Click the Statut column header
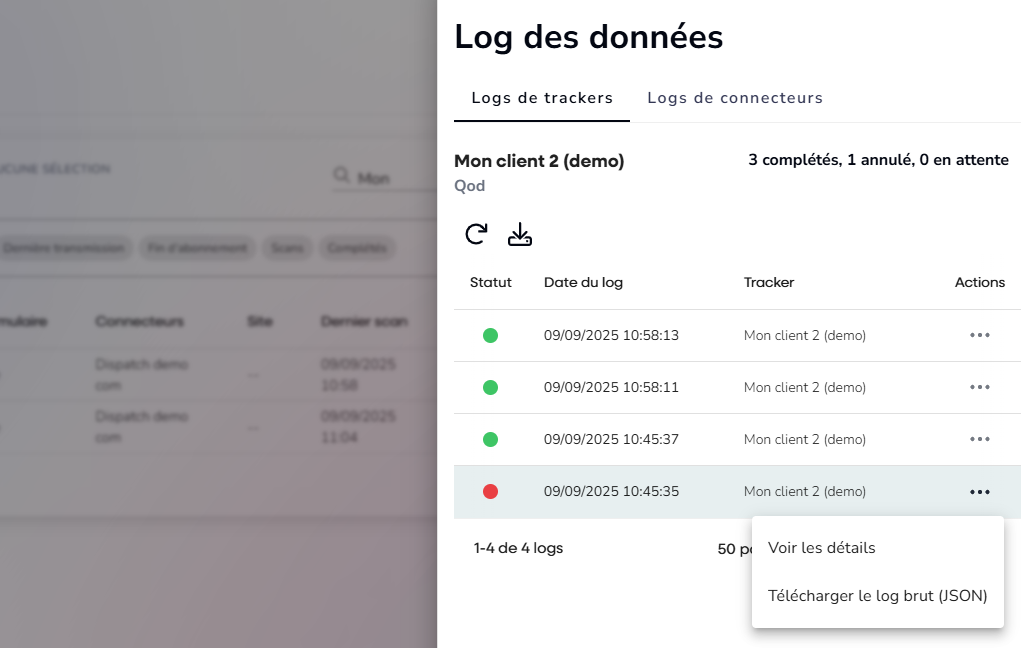This screenshot has height=648, width=1029. 490,282
